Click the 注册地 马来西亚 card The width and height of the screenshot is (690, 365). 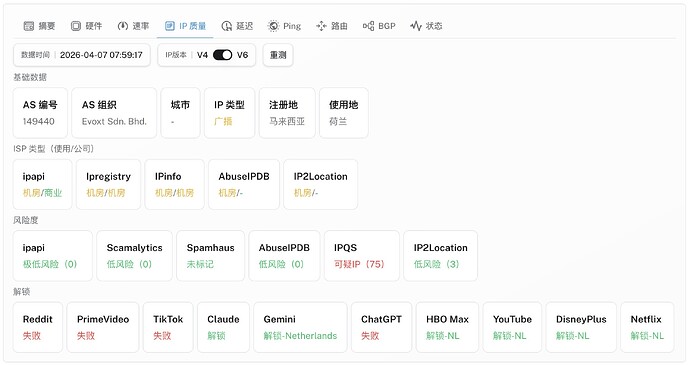tap(287, 113)
